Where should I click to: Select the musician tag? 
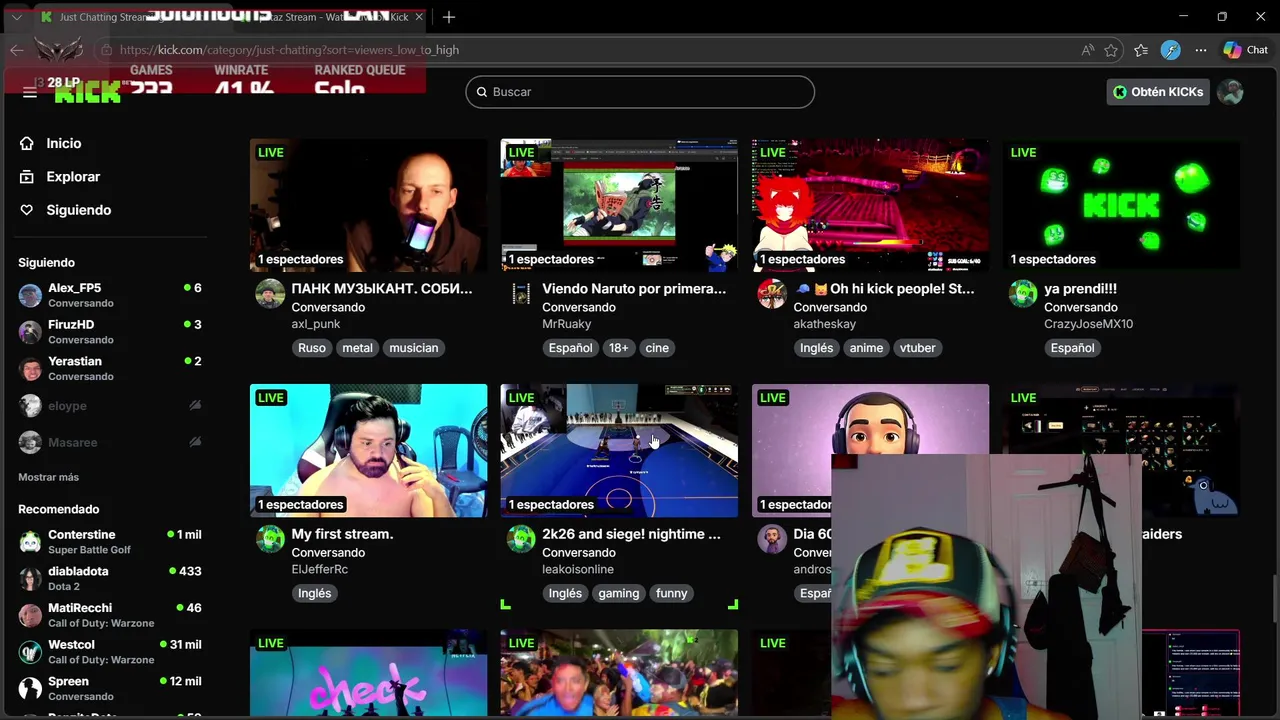(x=414, y=348)
